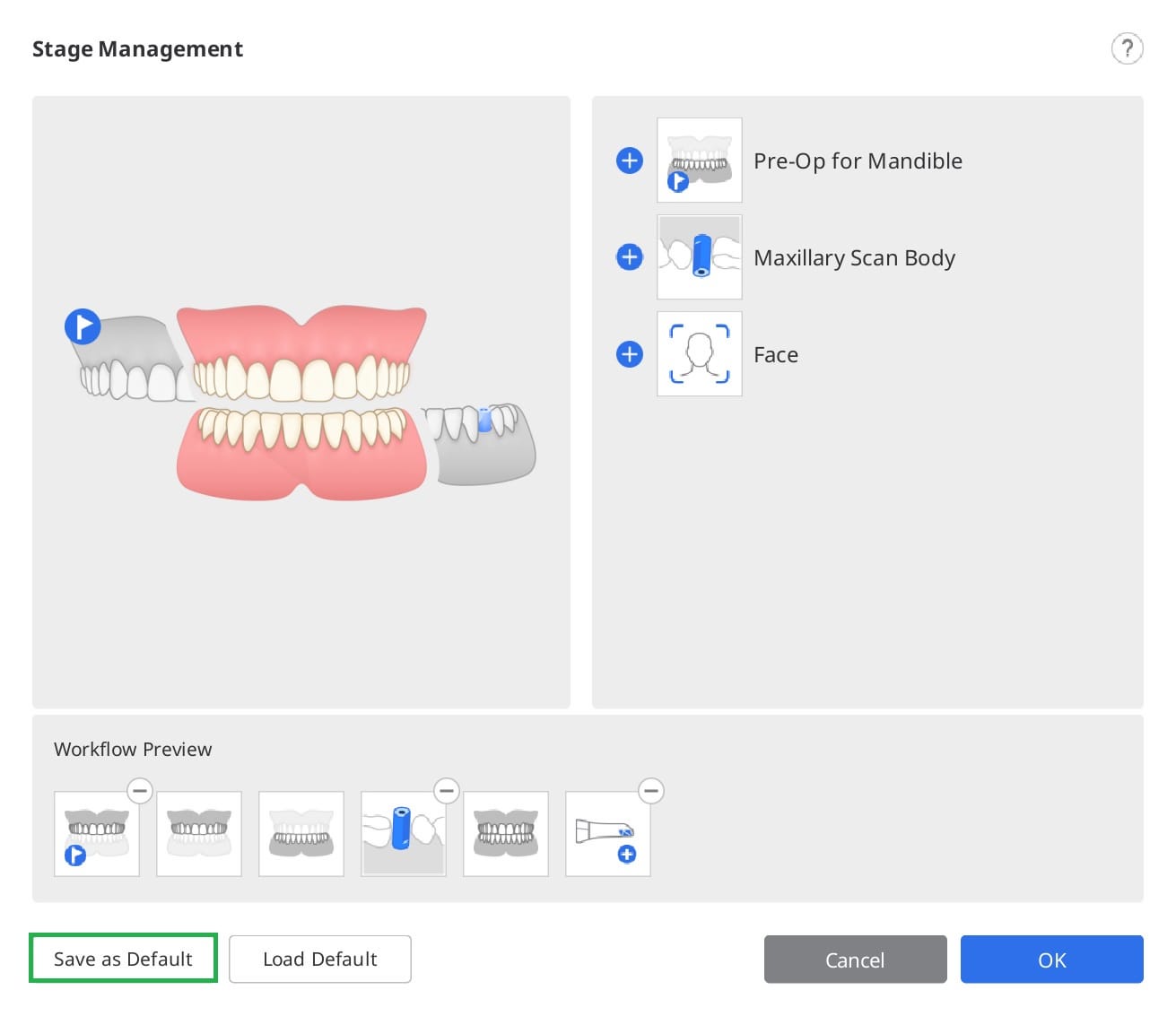
Task: Click Load Default
Action: 320,960
